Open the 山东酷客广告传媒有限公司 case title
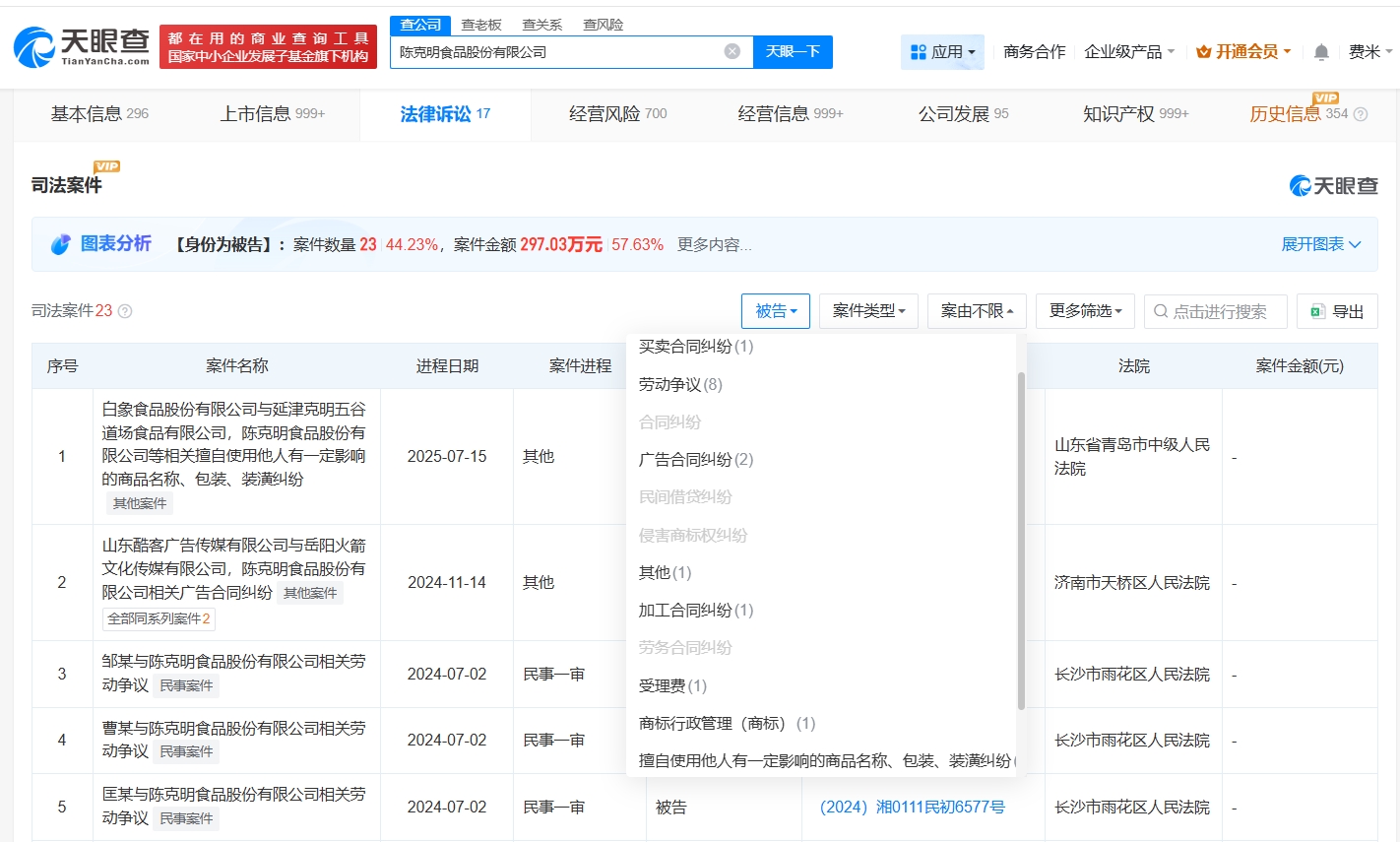Screen dimensions: 1400x842 (x=233, y=568)
